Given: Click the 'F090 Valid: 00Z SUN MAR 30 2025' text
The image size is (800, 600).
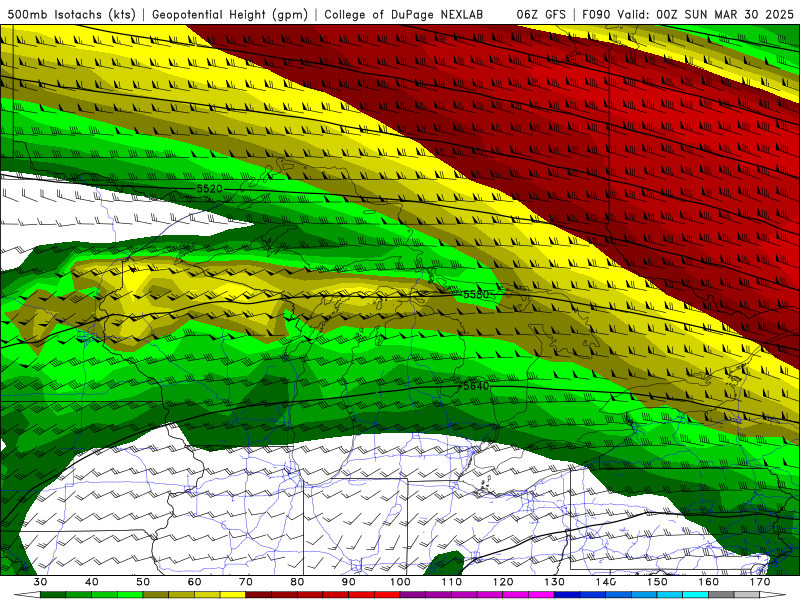Looking at the screenshot, I should point(688,14).
